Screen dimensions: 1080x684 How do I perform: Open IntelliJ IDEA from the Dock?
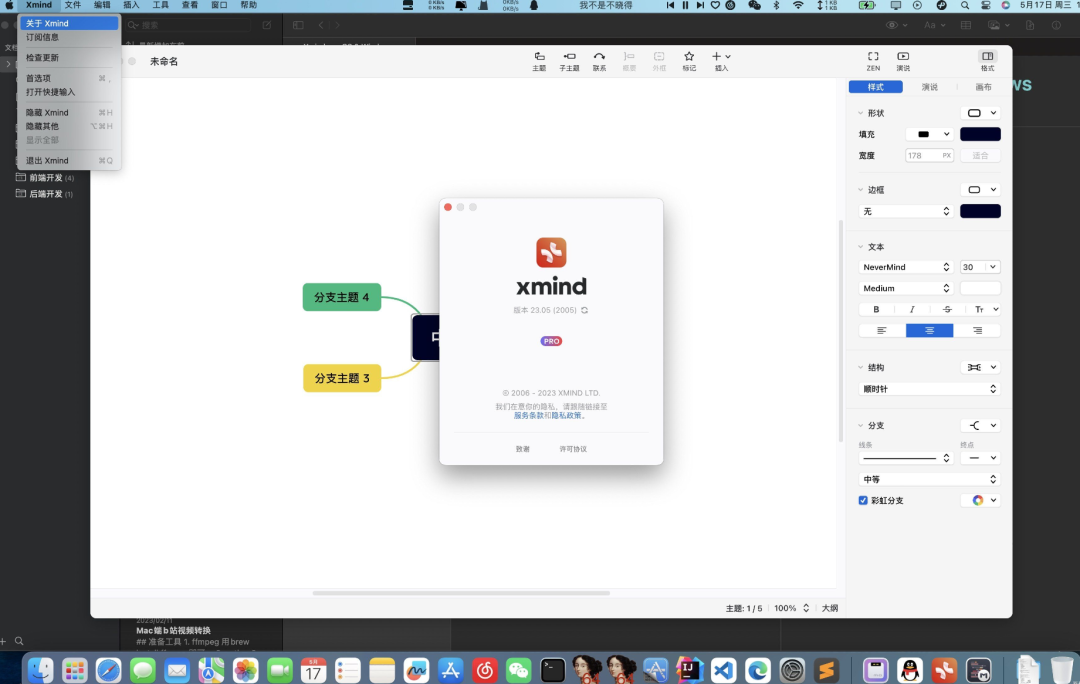click(689, 670)
